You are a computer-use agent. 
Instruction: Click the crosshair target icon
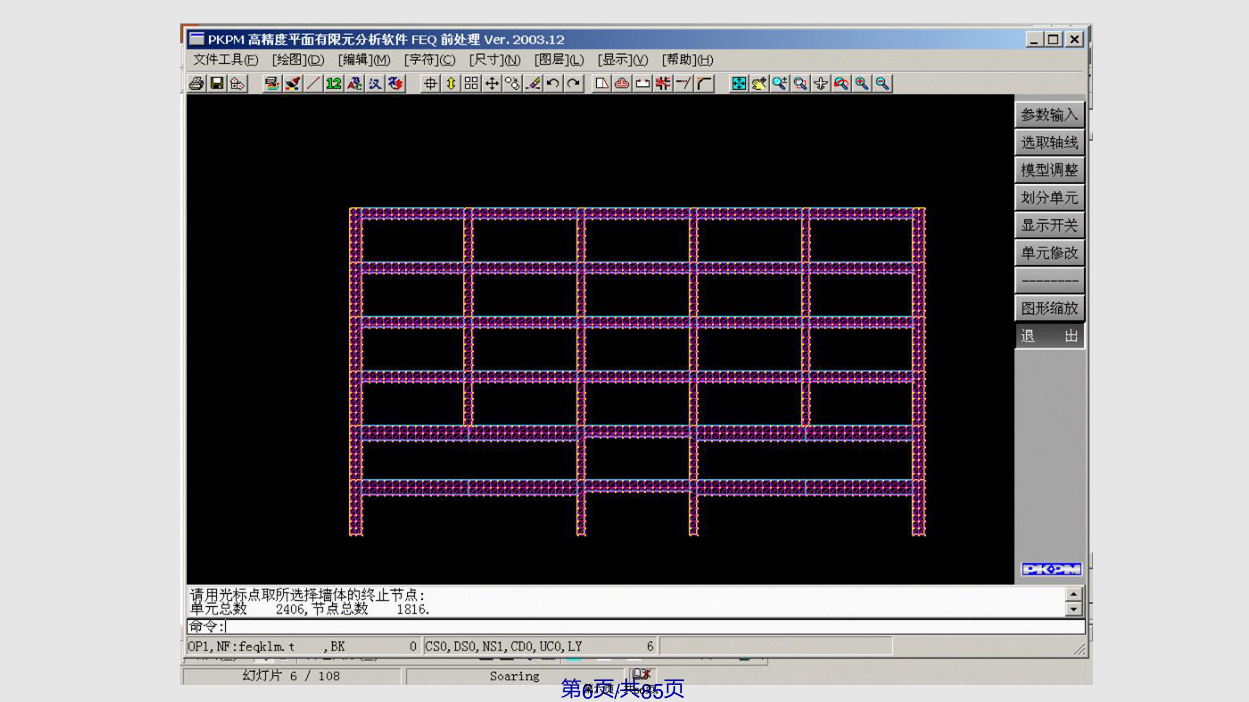(431, 84)
